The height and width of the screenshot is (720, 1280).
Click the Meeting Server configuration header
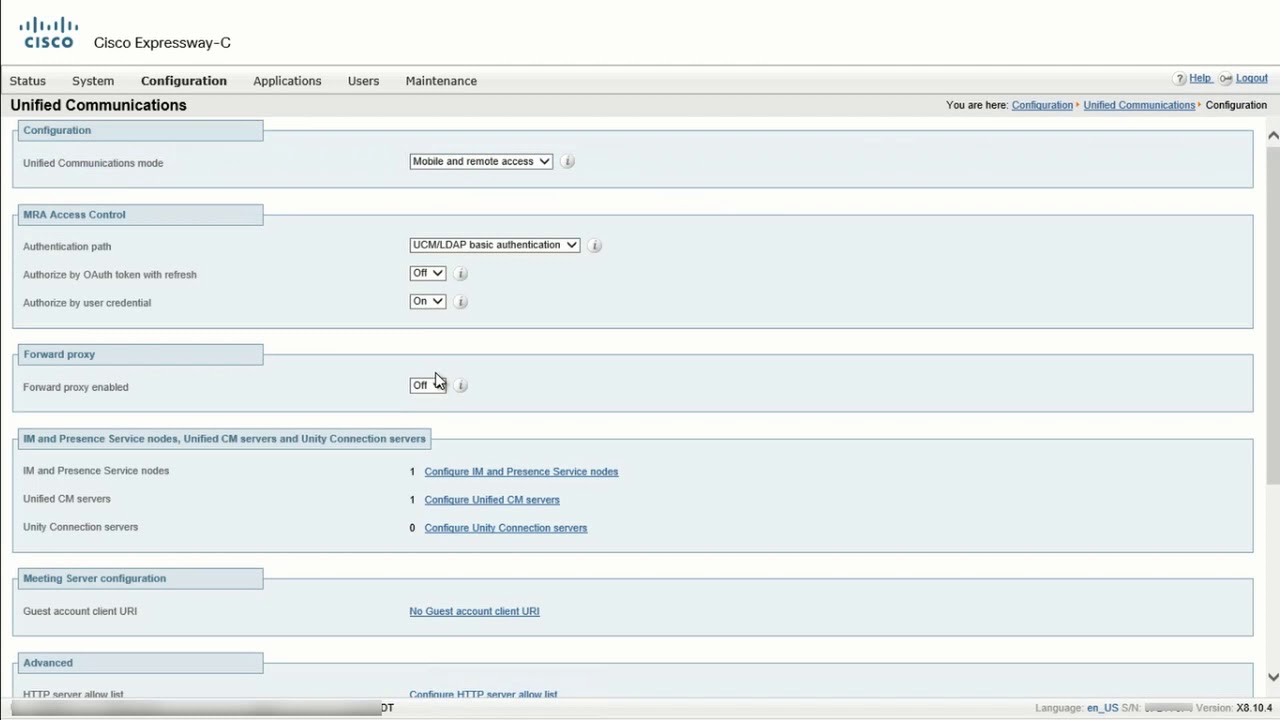(141, 578)
